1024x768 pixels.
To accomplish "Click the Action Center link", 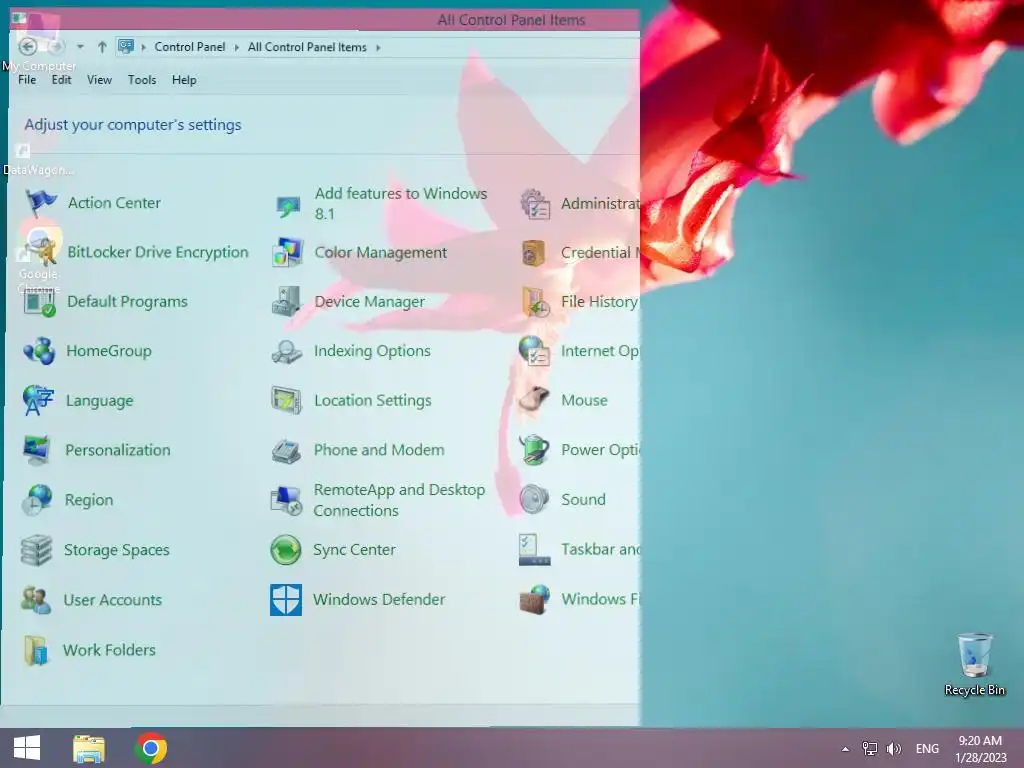I will [x=114, y=203].
